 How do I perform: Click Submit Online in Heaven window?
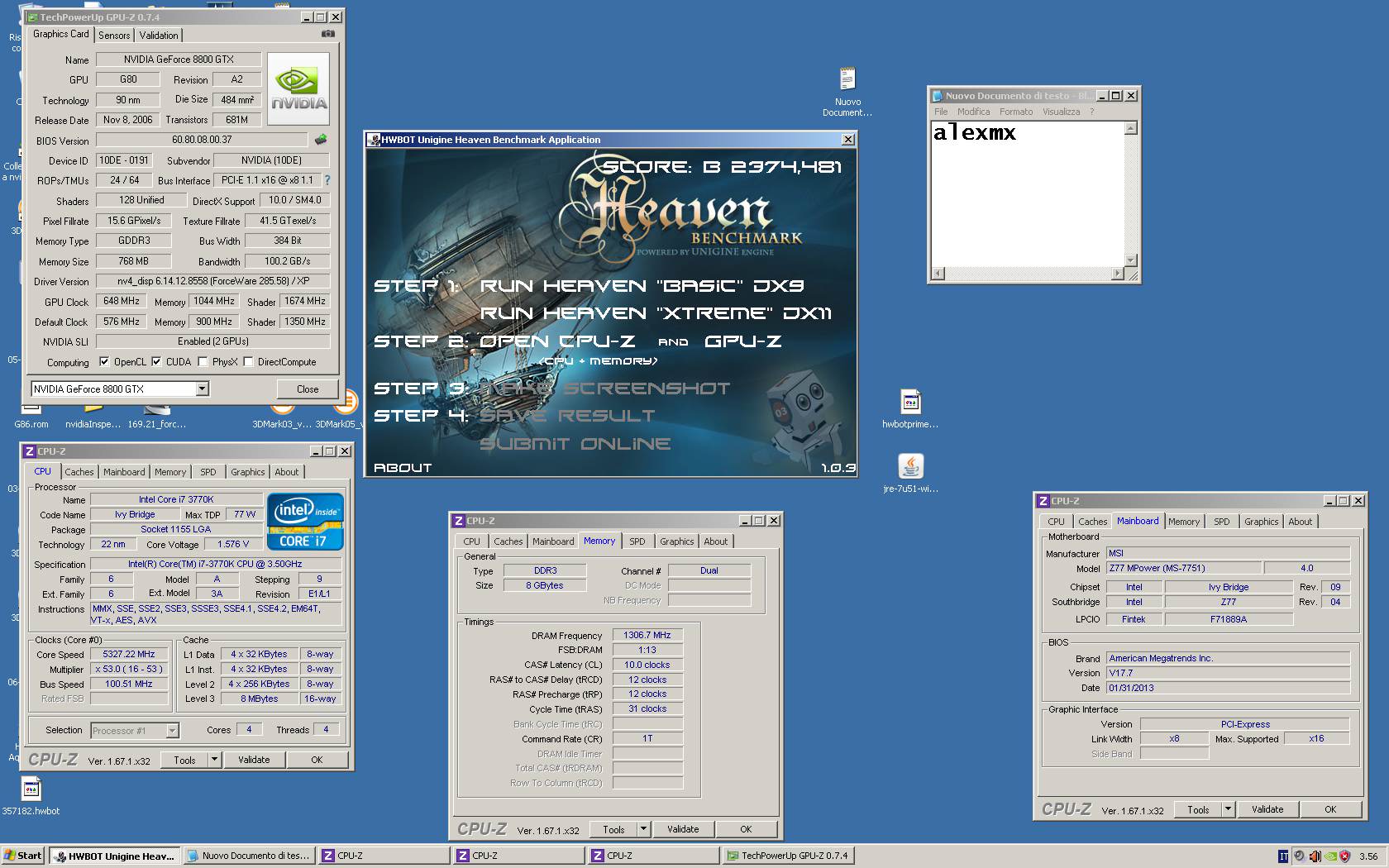575,444
